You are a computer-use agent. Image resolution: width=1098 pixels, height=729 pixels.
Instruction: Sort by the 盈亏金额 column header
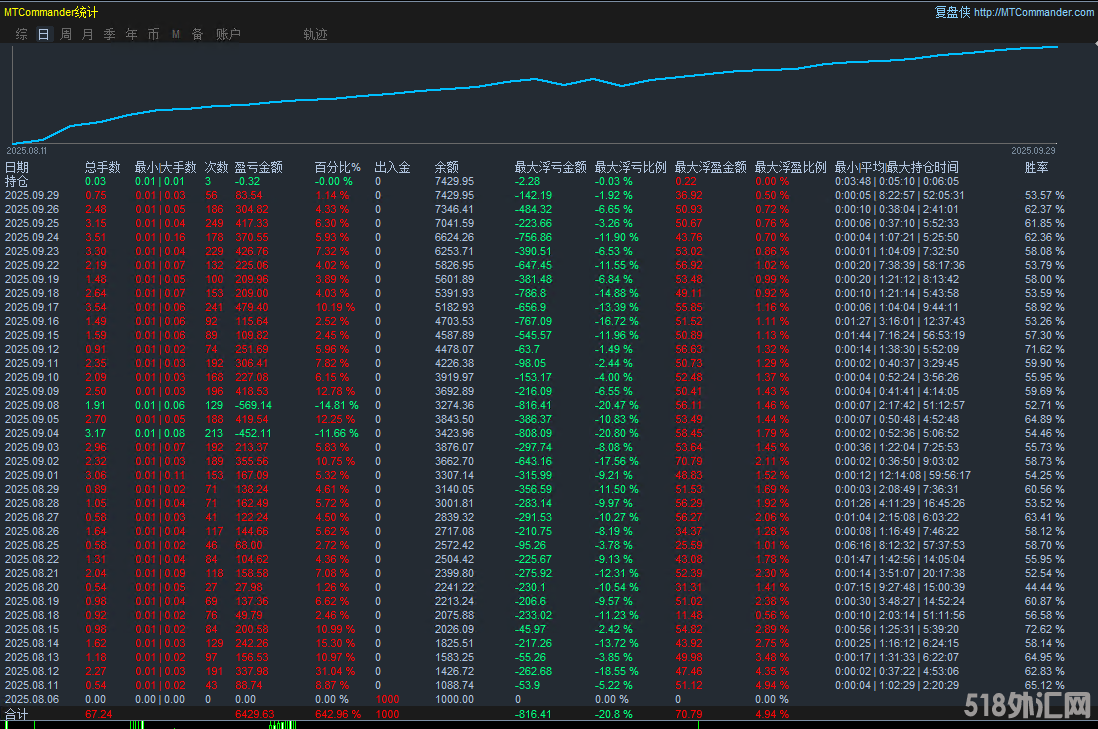(259, 168)
